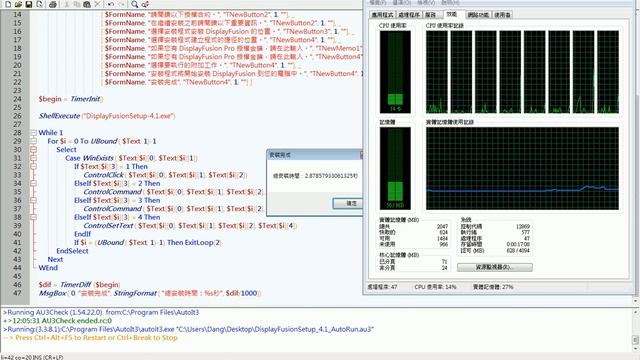Collapse the Case WinExists fold marker
This screenshot has height=360, width=640.
pos(33,158)
